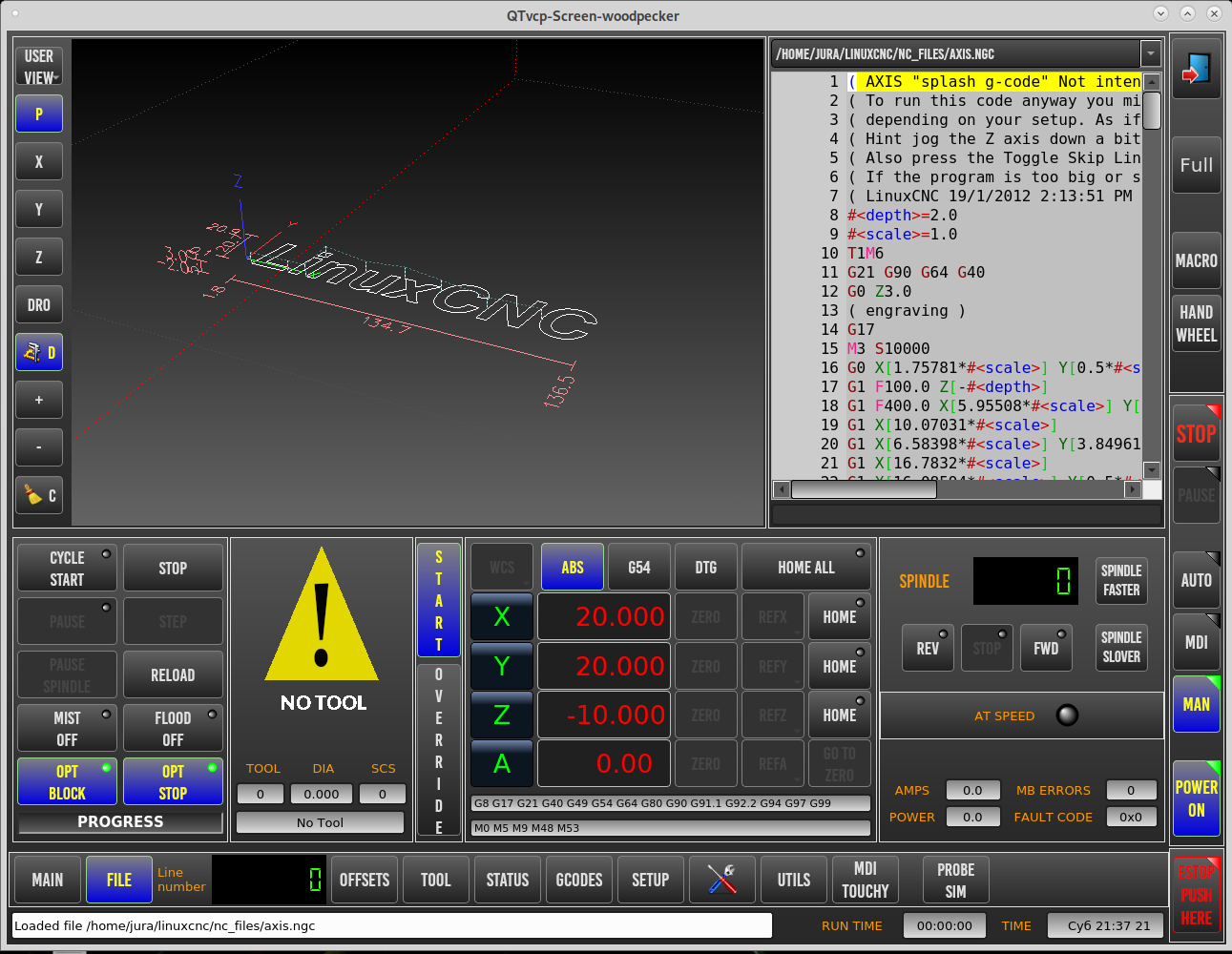1232x954 pixels.
Task: Home the X axis
Action: (x=840, y=617)
